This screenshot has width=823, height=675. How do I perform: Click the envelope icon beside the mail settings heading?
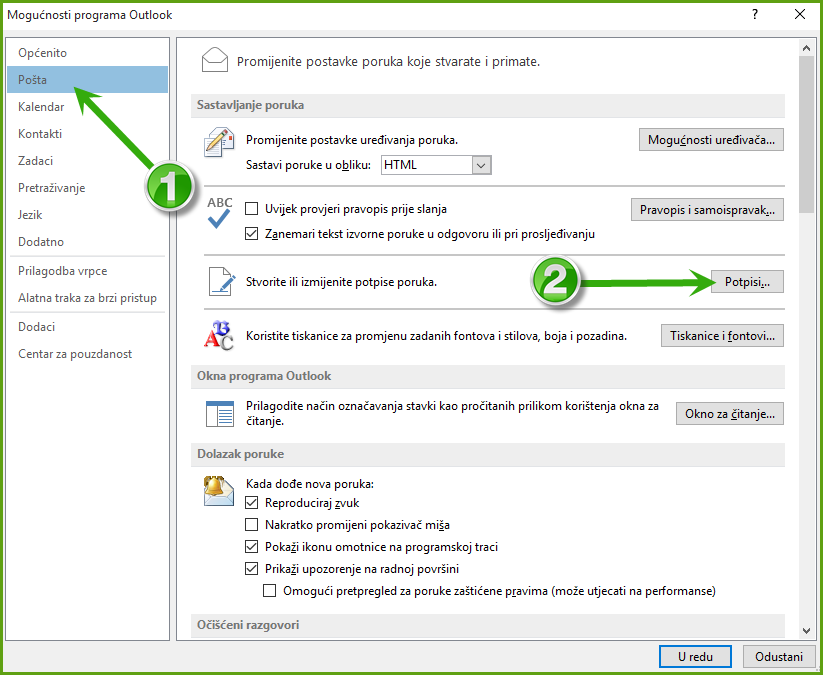click(x=215, y=60)
